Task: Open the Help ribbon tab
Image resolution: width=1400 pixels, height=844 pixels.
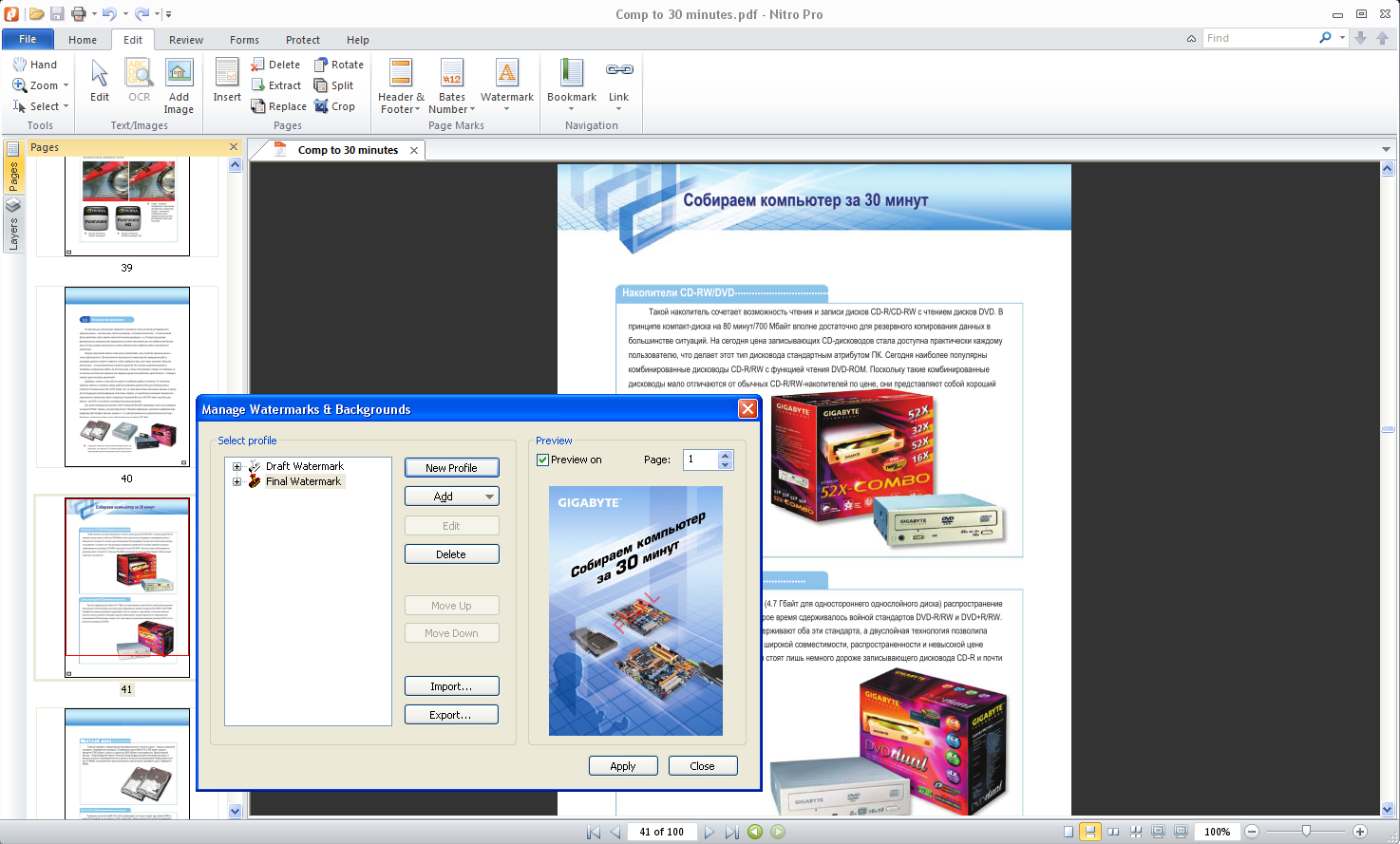Action: [358, 40]
